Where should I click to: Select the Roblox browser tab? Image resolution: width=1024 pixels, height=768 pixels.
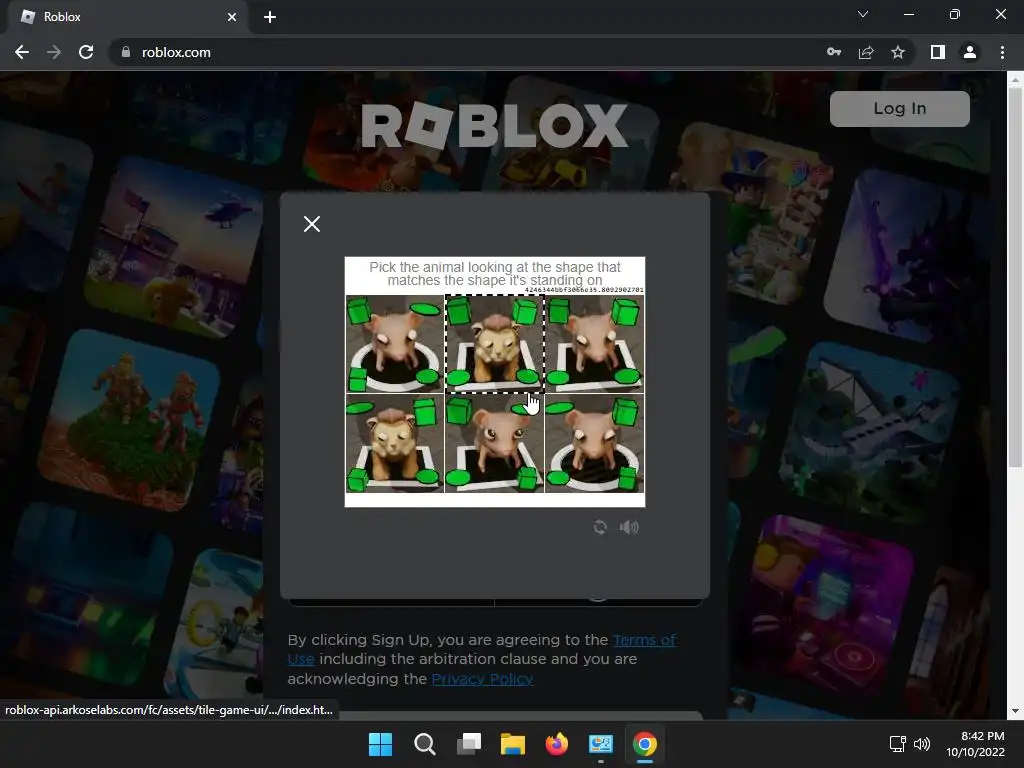coord(129,17)
